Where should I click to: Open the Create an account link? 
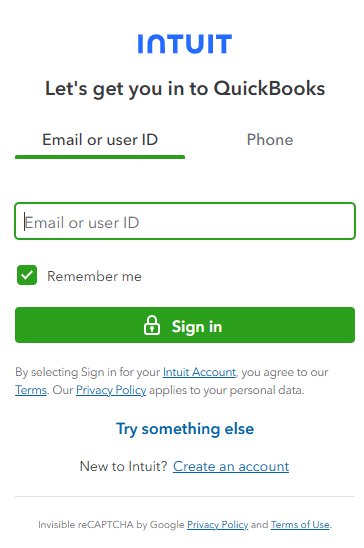[x=231, y=466]
